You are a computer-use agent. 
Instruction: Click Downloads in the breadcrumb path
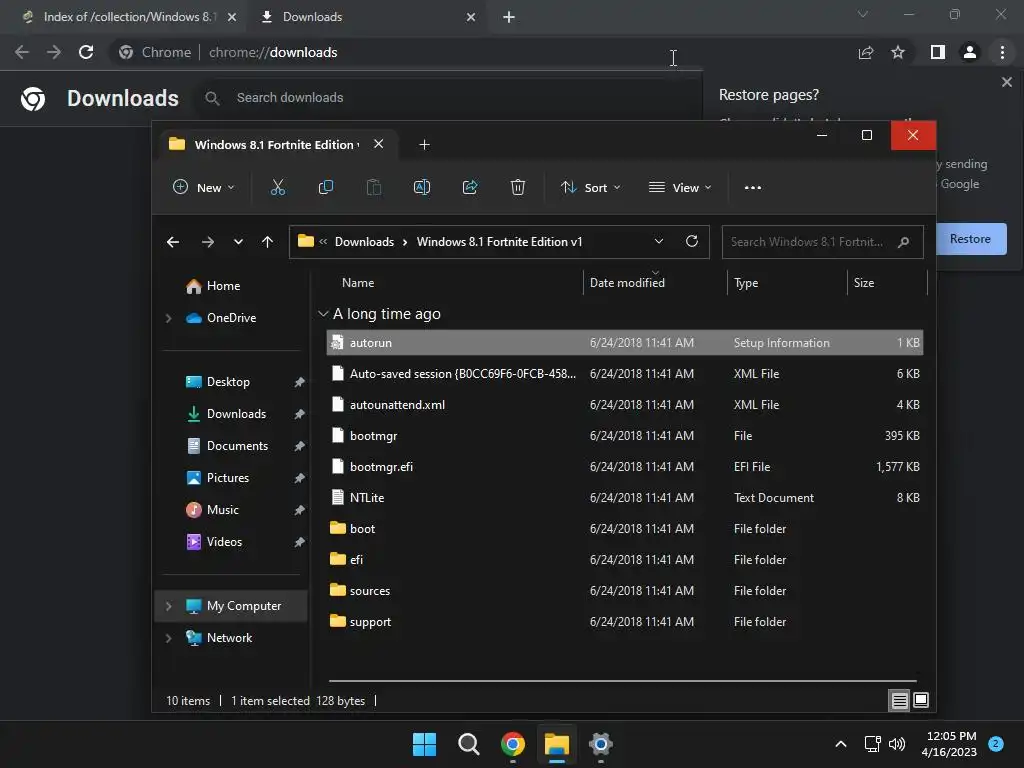pos(364,242)
